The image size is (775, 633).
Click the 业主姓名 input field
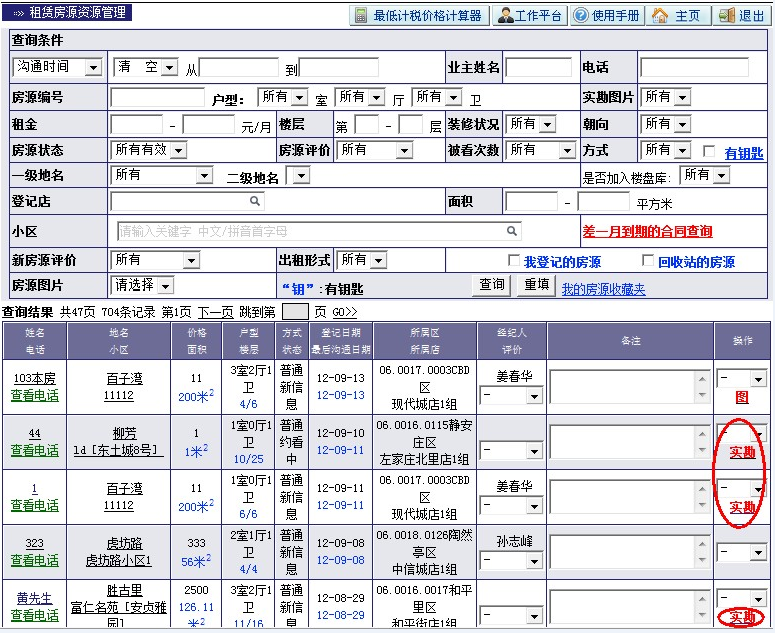538,67
